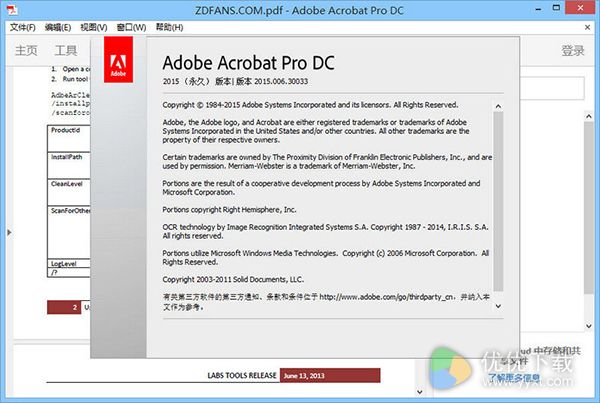
Task: Click the Acrobat PDF icon in title bar
Action: (12, 10)
